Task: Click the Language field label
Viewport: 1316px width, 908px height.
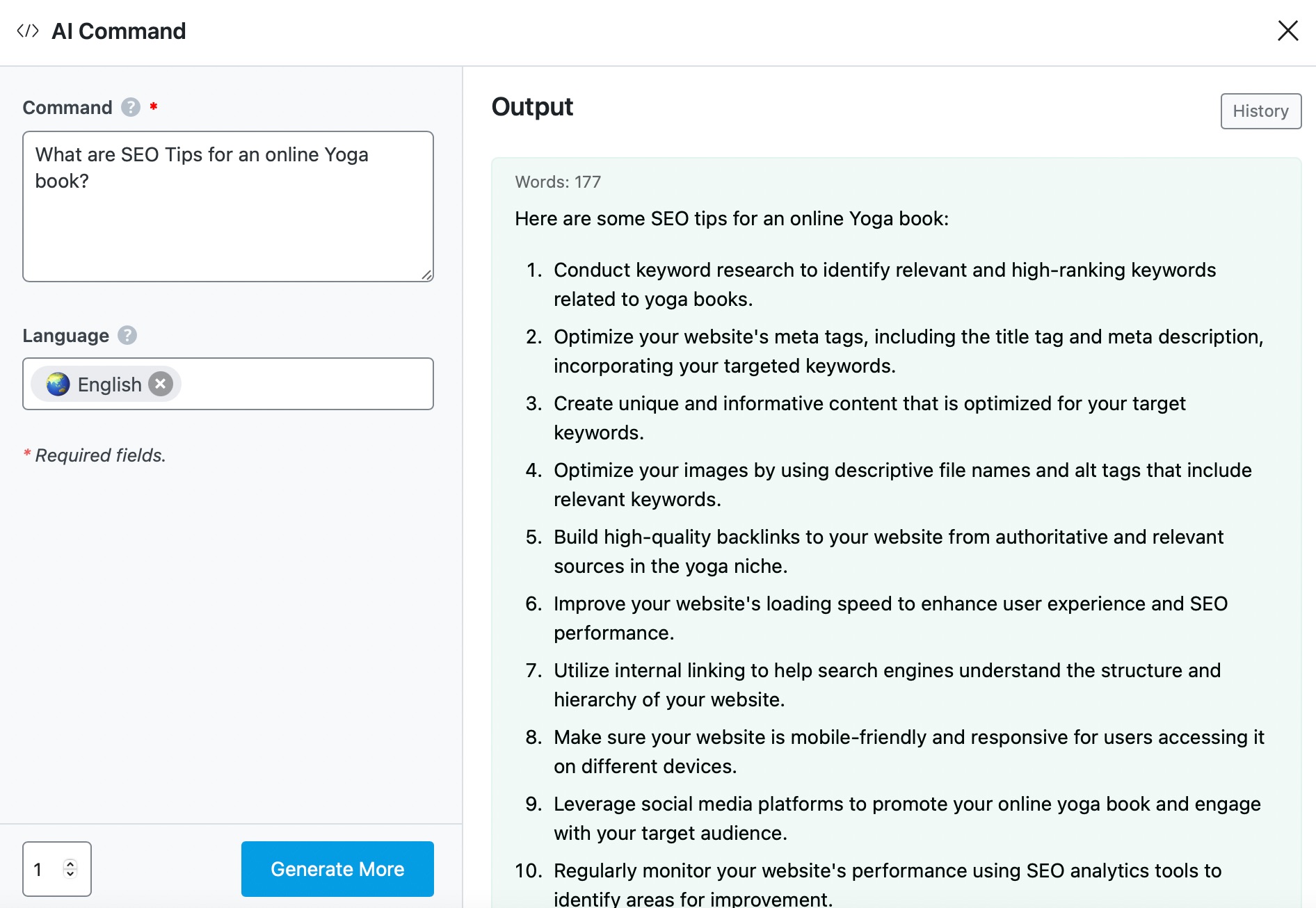Action: [x=66, y=336]
